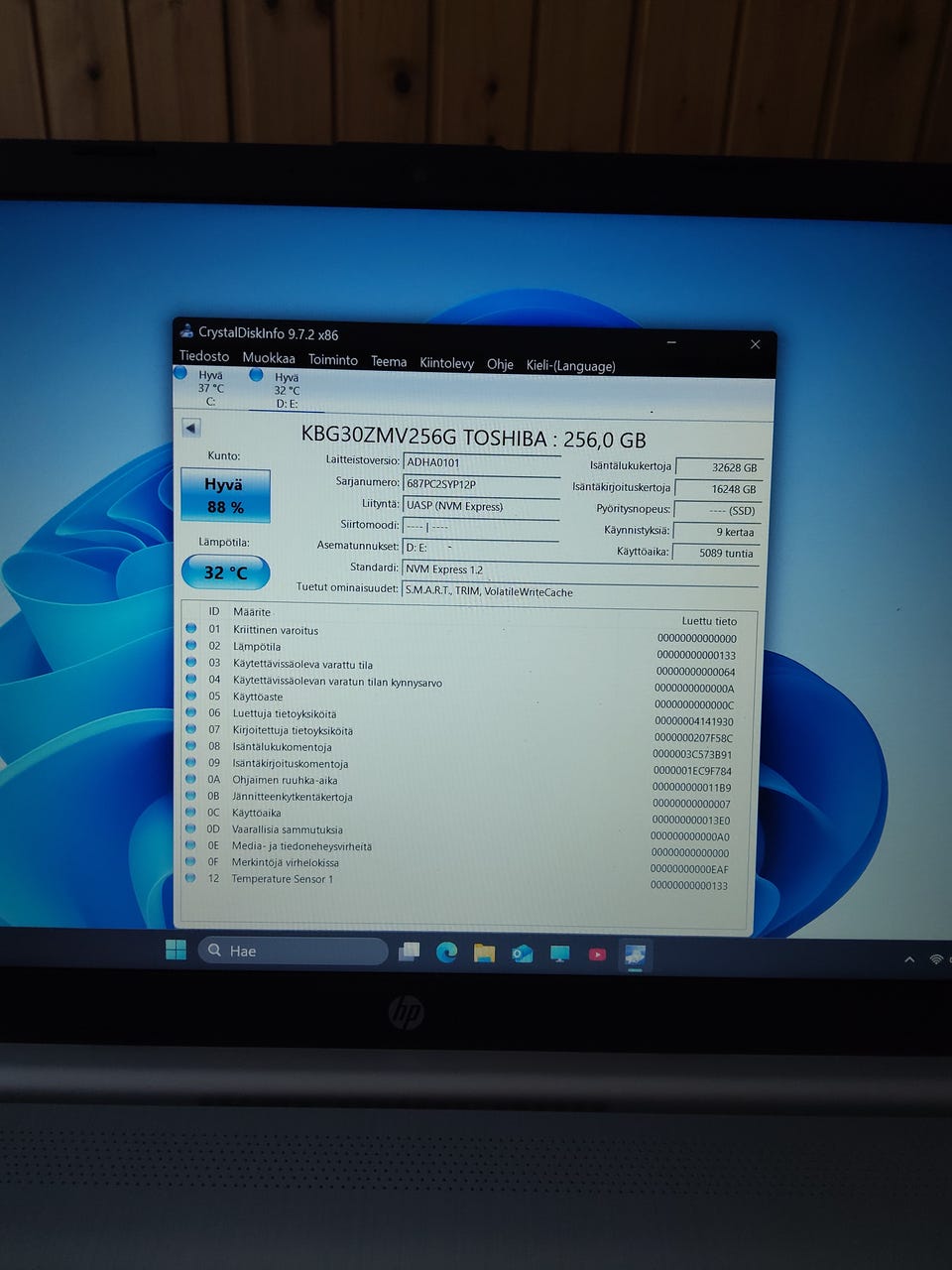952x1270 pixels.
Task: Open the Windows Start menu
Action: [x=176, y=950]
